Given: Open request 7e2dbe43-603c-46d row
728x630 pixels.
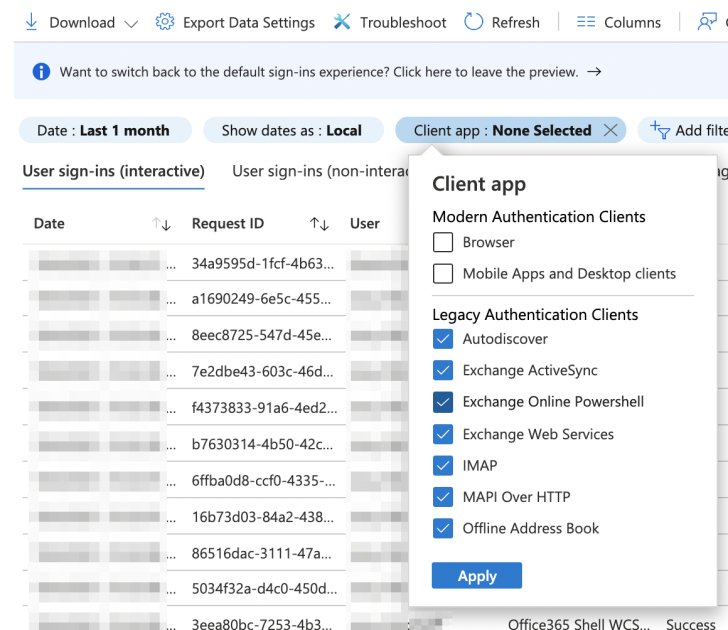Looking at the screenshot, I should point(262,371).
